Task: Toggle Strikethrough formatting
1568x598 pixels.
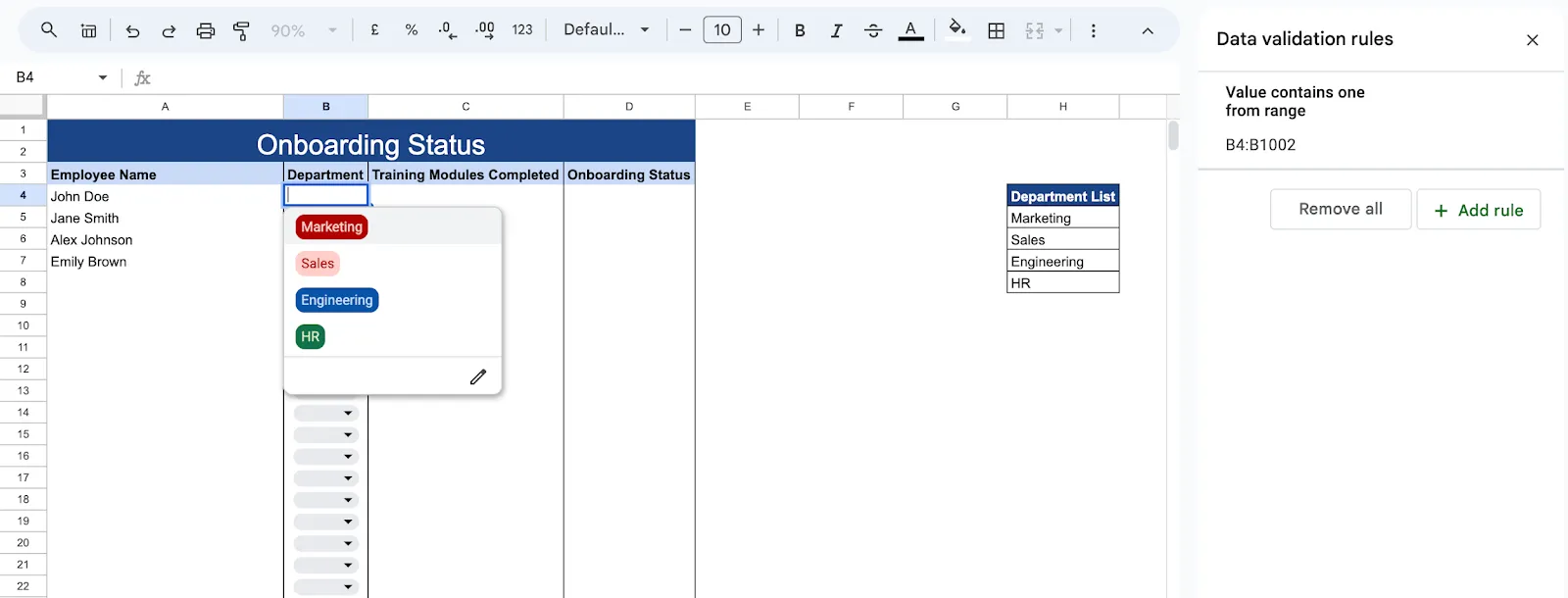Action: click(x=873, y=30)
